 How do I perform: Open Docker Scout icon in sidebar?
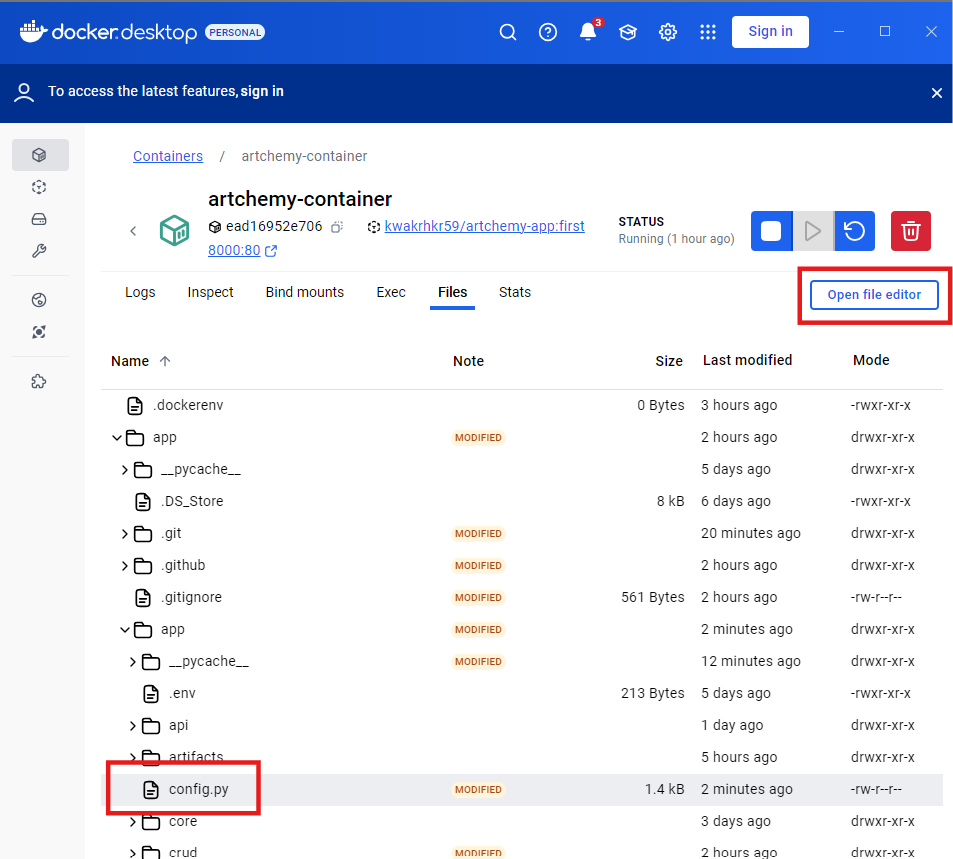[x=40, y=332]
